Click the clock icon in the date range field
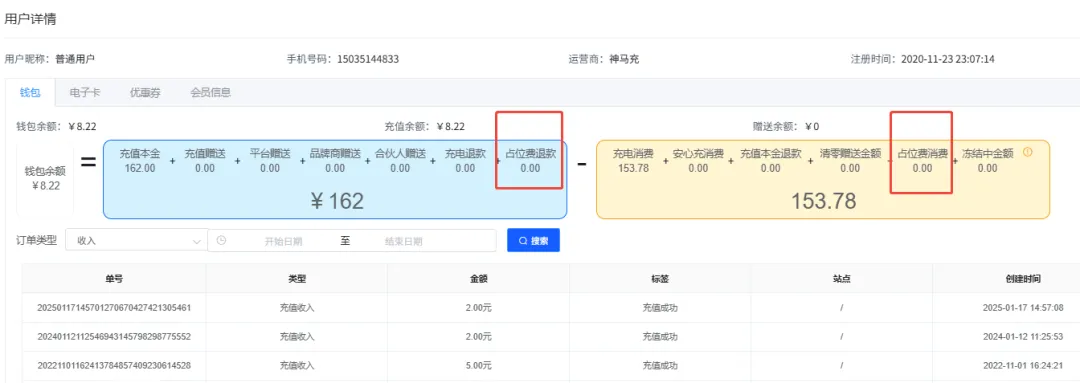 [x=221, y=240]
